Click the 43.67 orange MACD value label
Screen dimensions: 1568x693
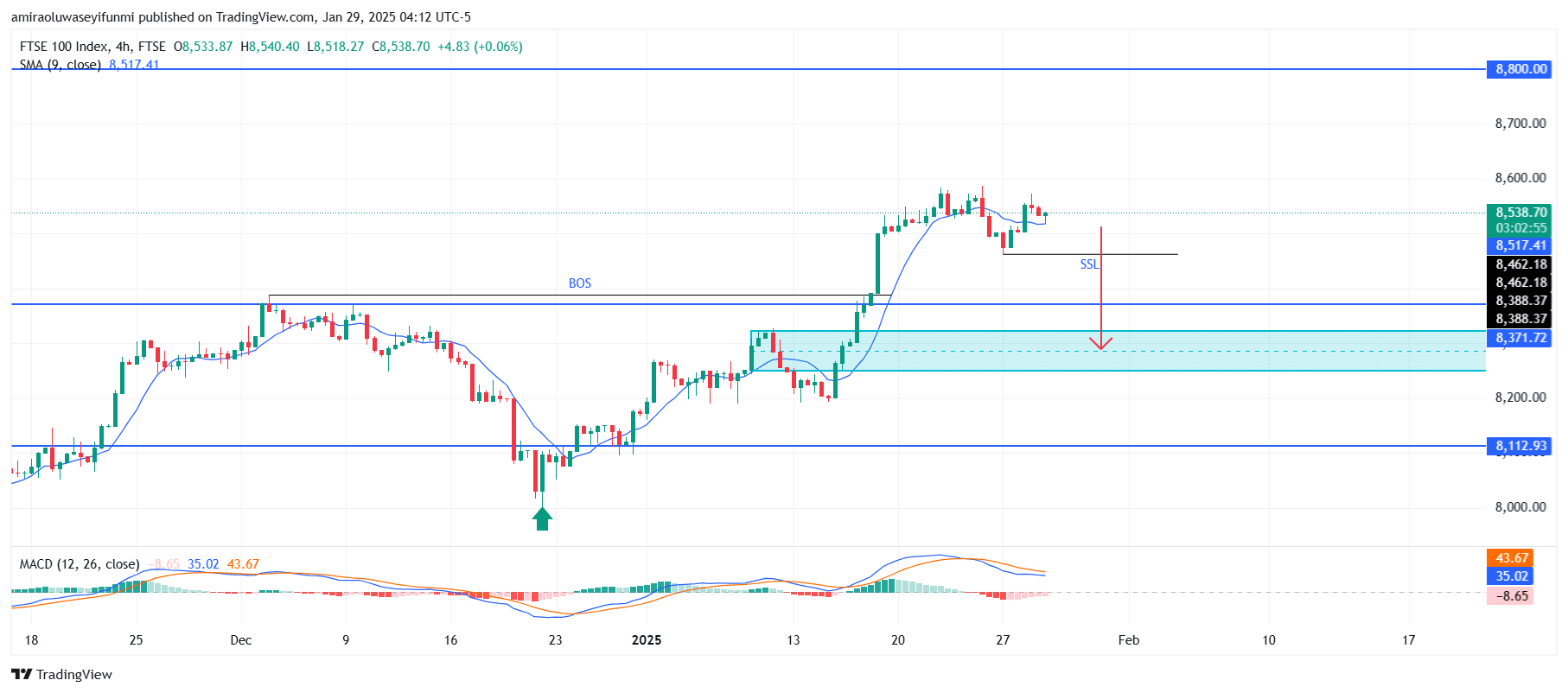point(1510,558)
